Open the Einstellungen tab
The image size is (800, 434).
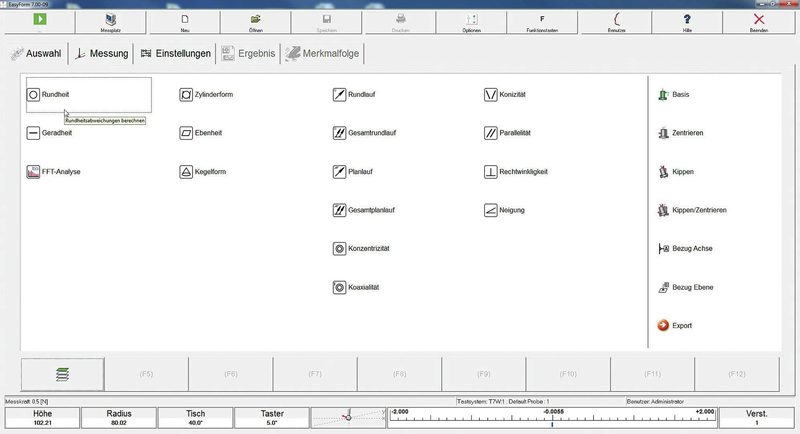point(175,54)
